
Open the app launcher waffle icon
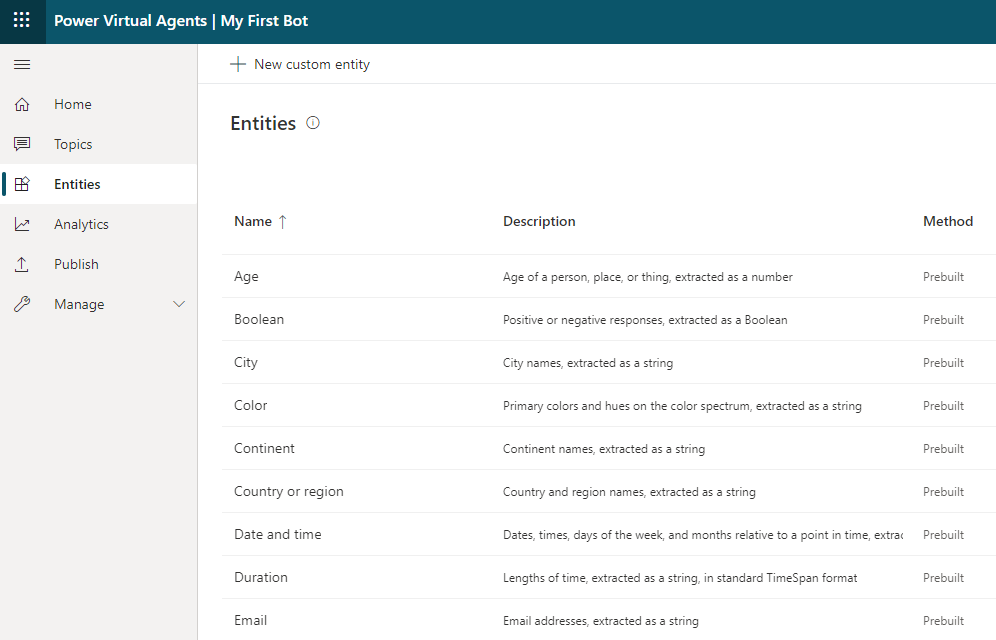click(22, 20)
